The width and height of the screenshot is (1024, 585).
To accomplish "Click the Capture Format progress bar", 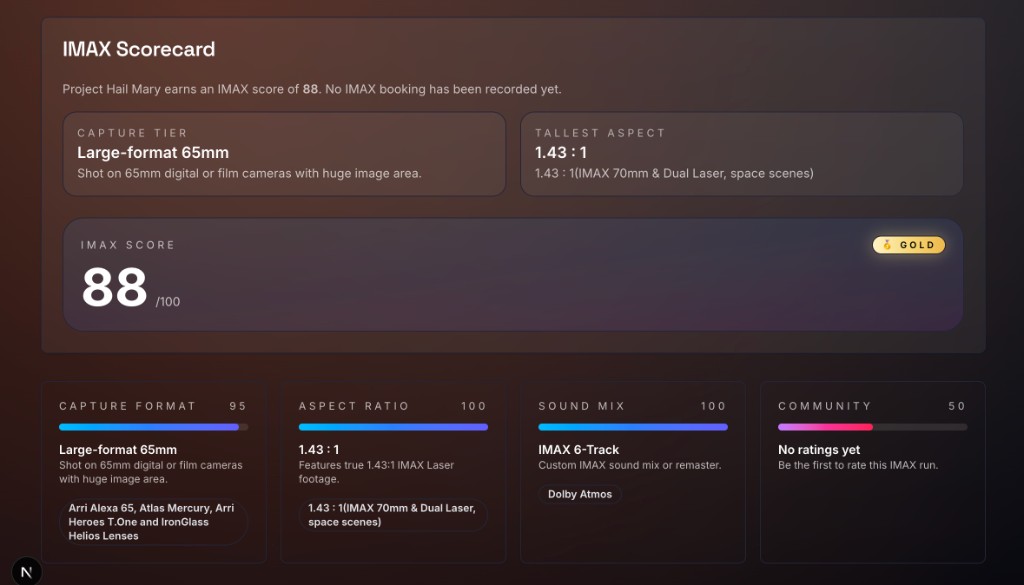I will (153, 427).
